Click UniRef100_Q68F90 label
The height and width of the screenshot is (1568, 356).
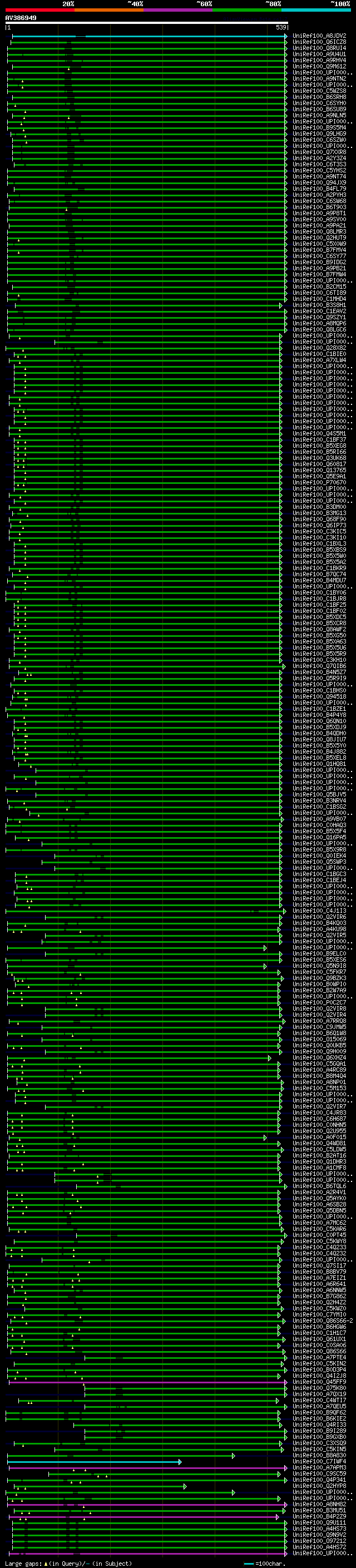(319, 519)
